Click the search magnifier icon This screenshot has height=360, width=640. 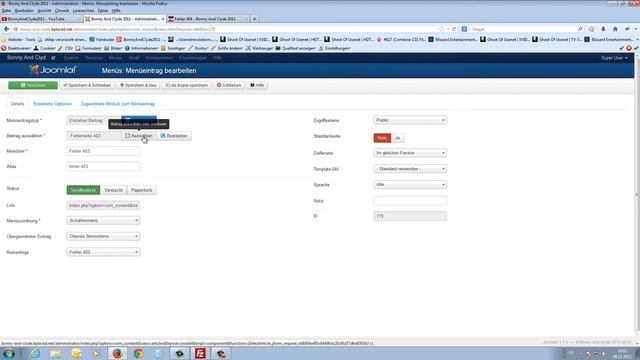580,29
